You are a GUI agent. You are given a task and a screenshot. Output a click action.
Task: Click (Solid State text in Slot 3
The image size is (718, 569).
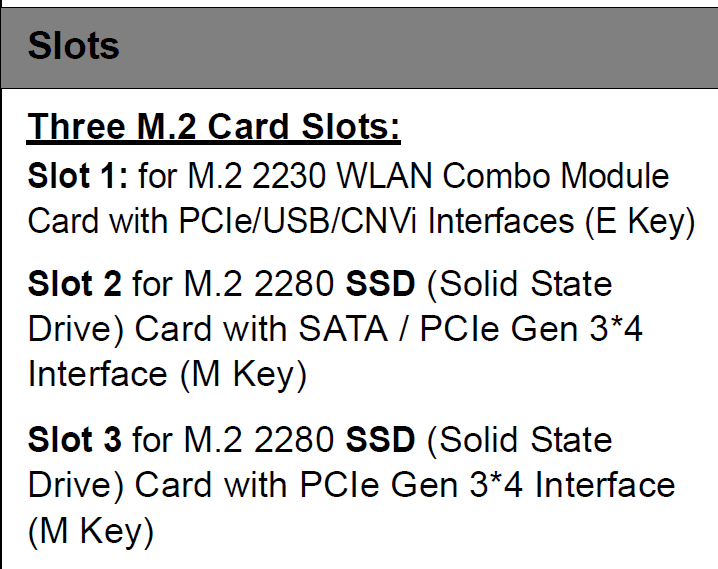[x=519, y=440]
